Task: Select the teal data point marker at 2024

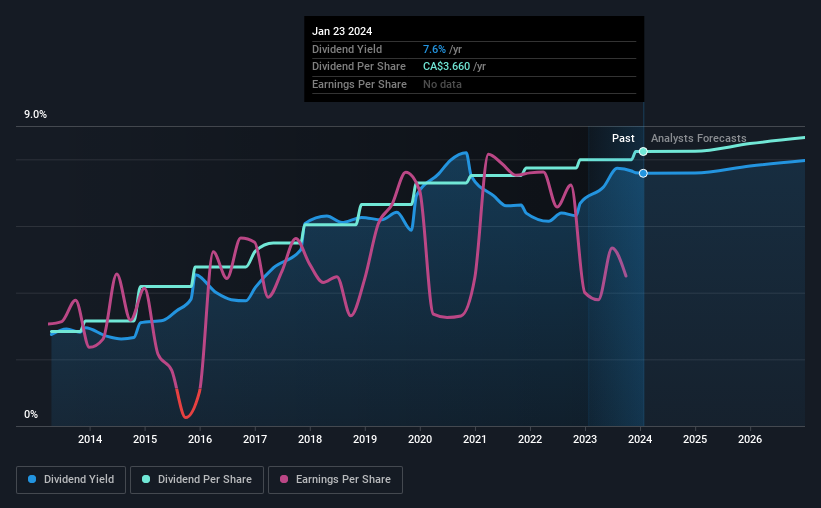Action: tap(643, 151)
